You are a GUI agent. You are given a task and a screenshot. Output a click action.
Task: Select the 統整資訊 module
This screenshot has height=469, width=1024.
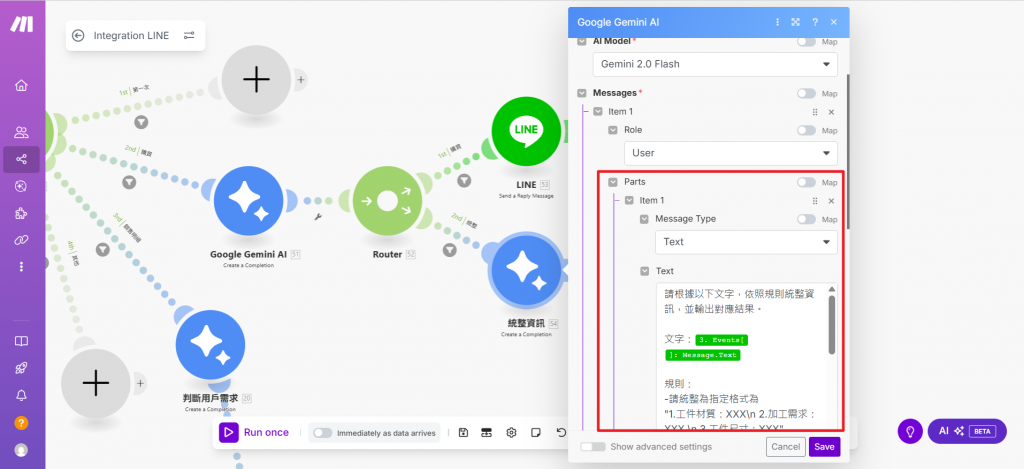point(526,271)
